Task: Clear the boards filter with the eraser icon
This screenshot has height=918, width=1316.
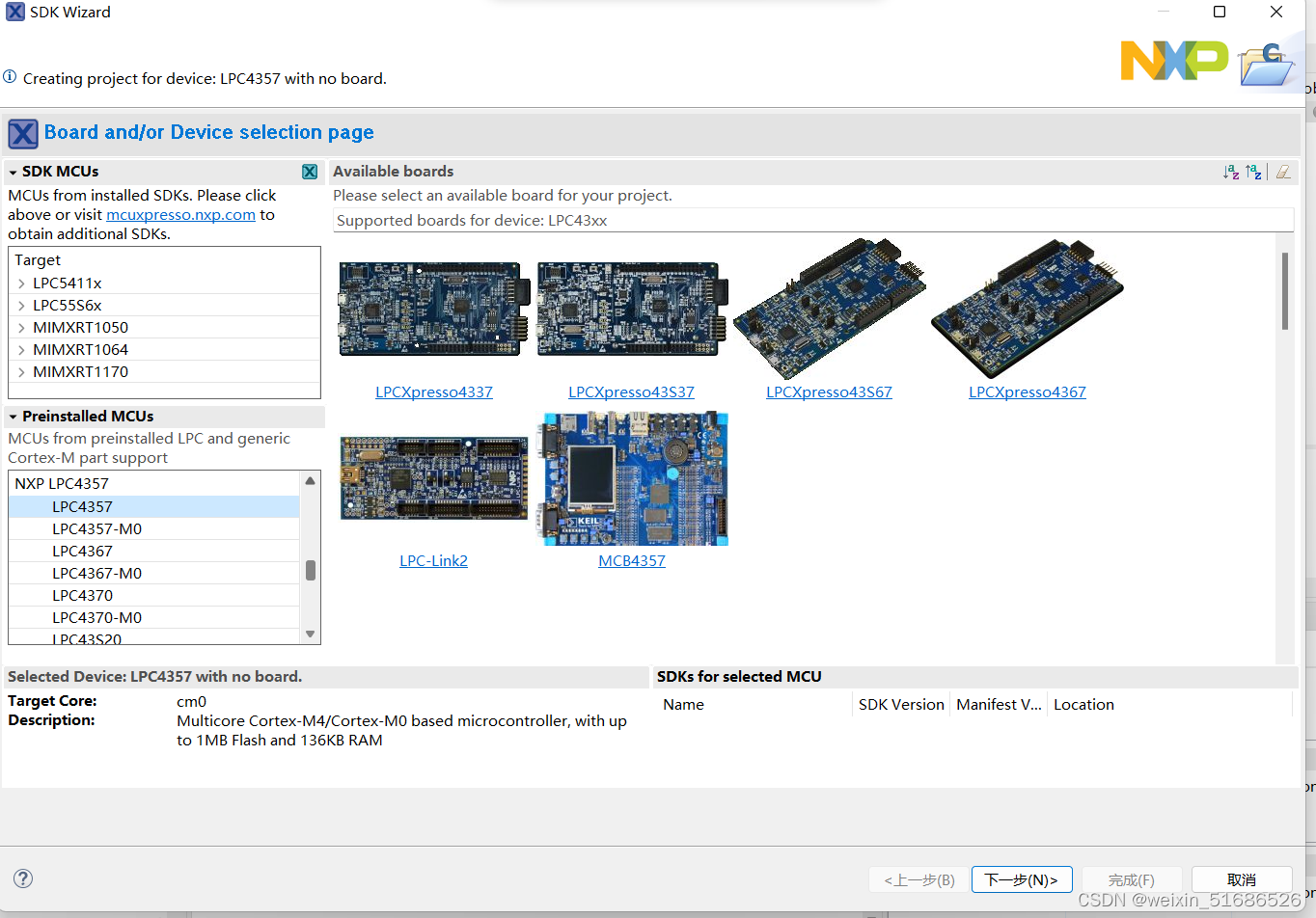Action: click(x=1283, y=172)
